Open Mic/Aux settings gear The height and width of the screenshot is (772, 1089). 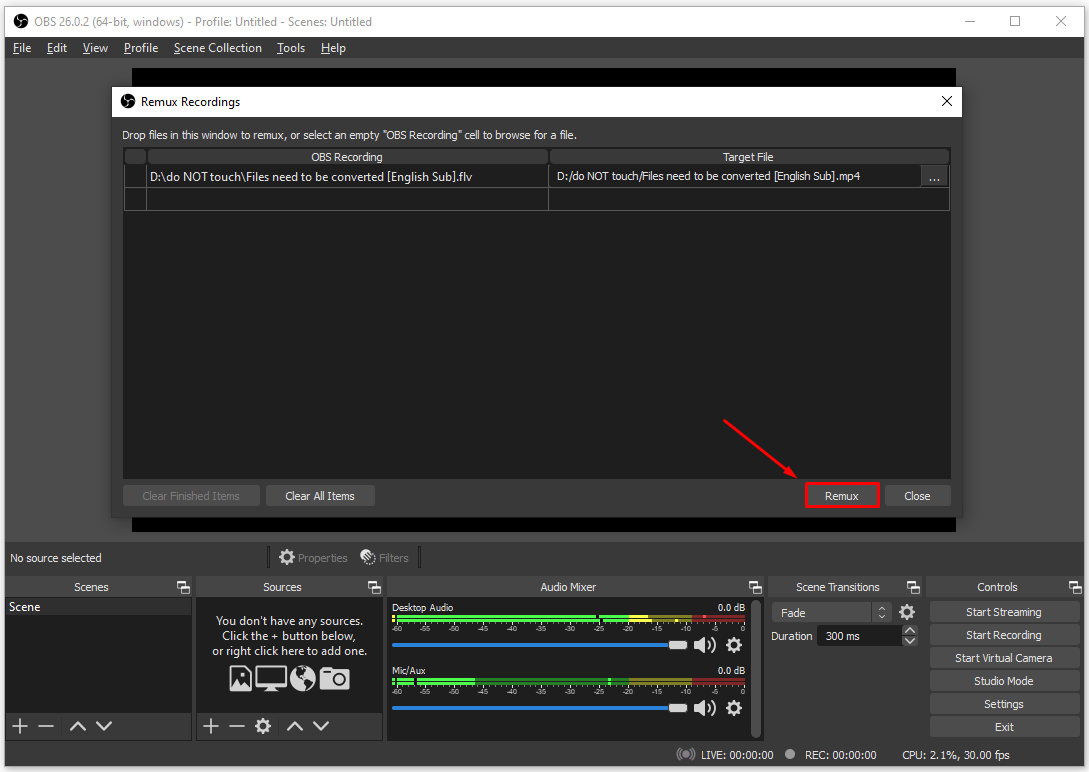[x=734, y=708]
